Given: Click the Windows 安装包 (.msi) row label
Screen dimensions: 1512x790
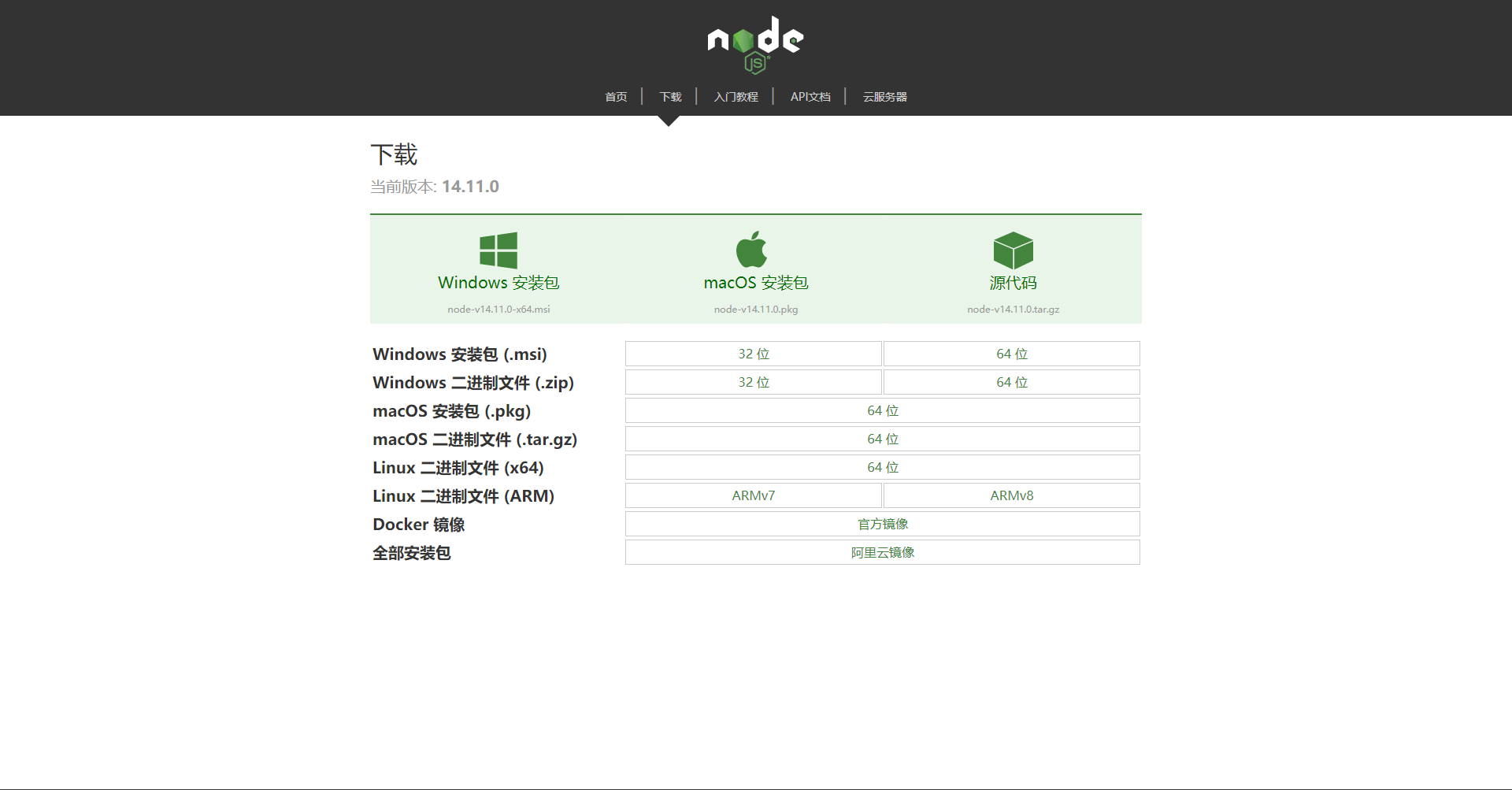Looking at the screenshot, I should 460,354.
